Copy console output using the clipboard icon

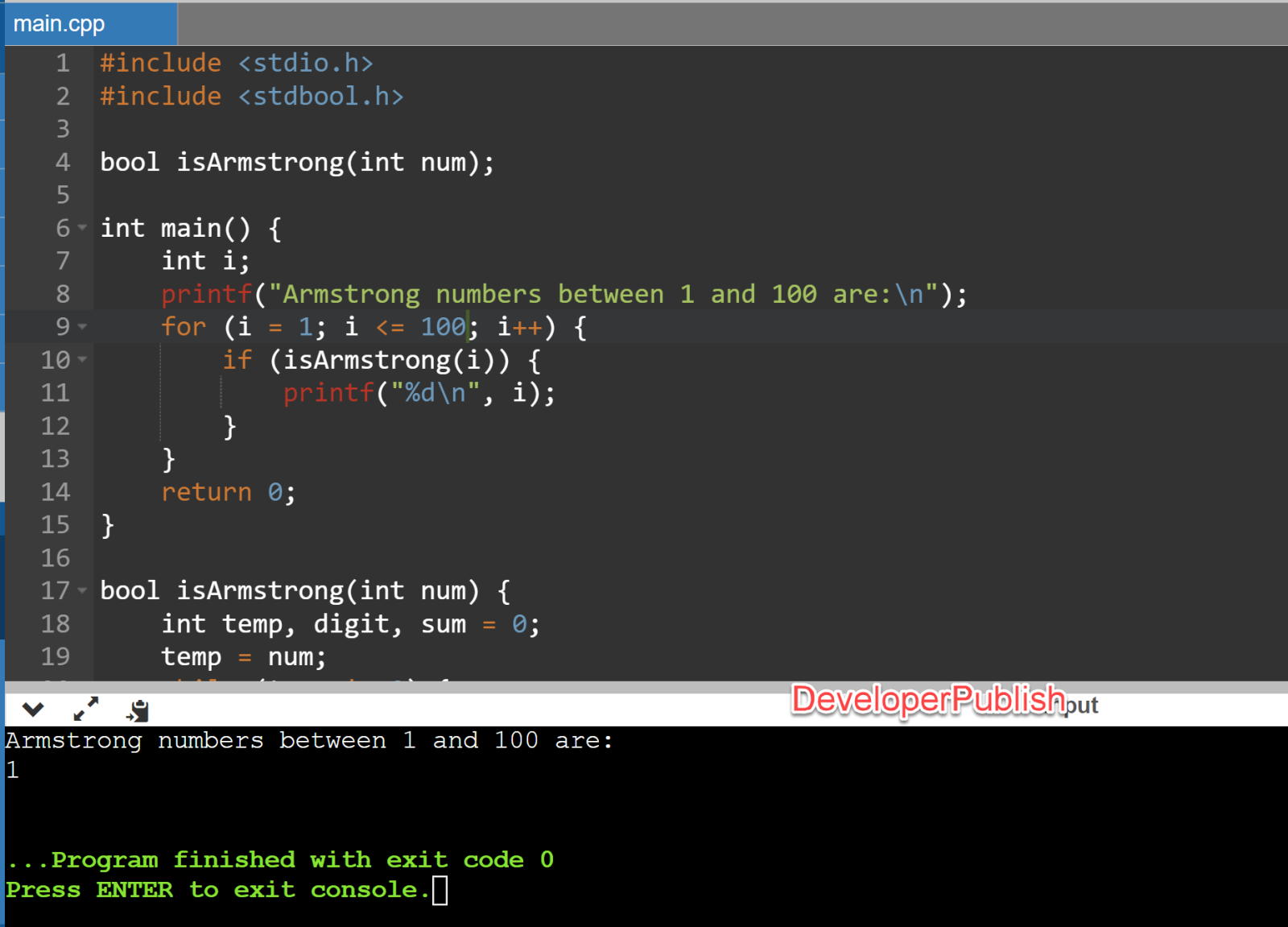[137, 710]
